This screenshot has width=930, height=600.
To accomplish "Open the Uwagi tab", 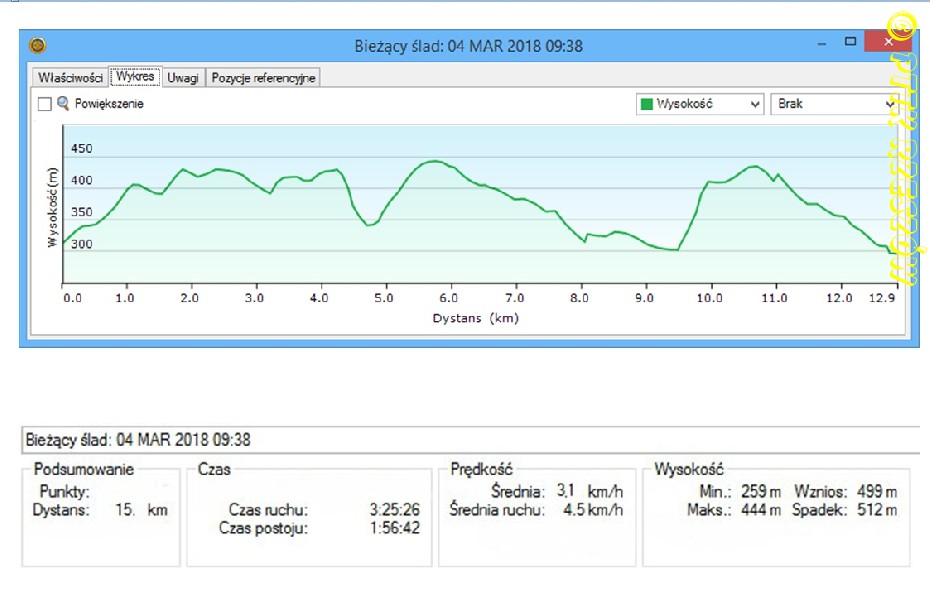I will (183, 77).
